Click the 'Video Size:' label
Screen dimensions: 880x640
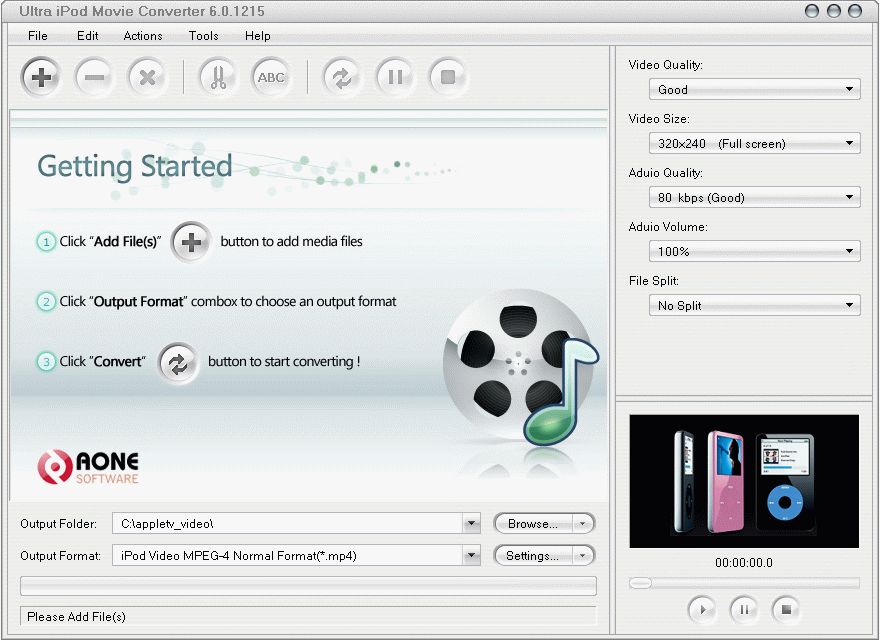pyautogui.click(x=659, y=119)
